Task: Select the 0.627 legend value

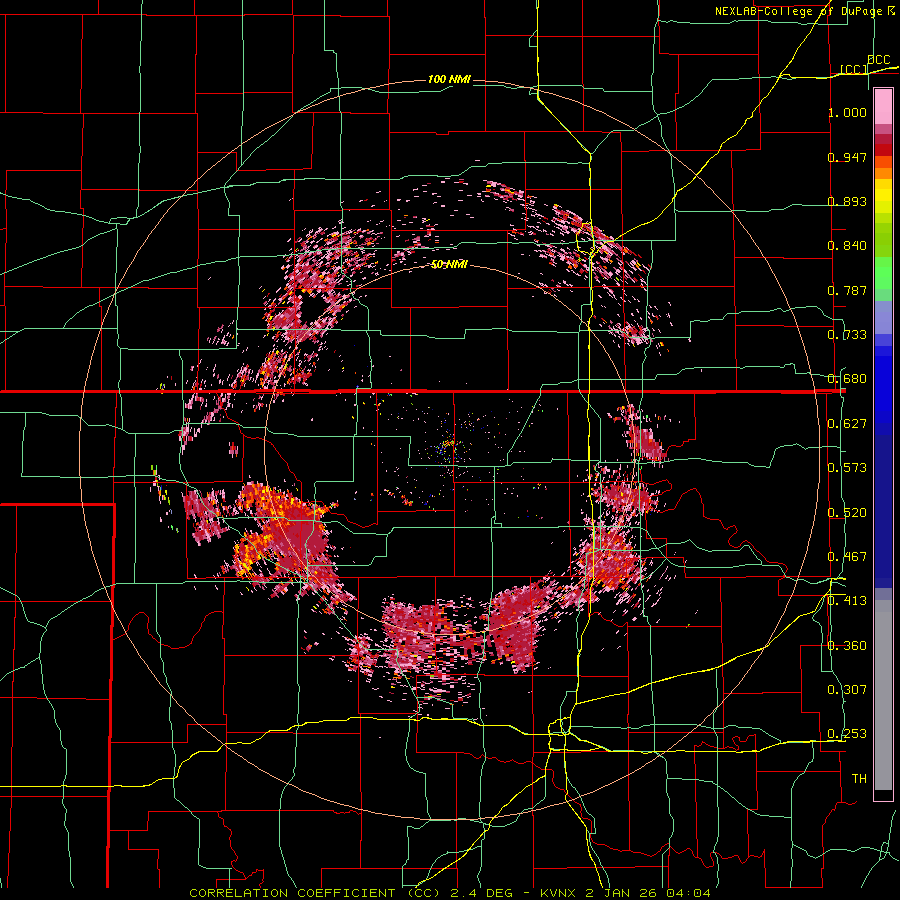Action: coord(847,424)
